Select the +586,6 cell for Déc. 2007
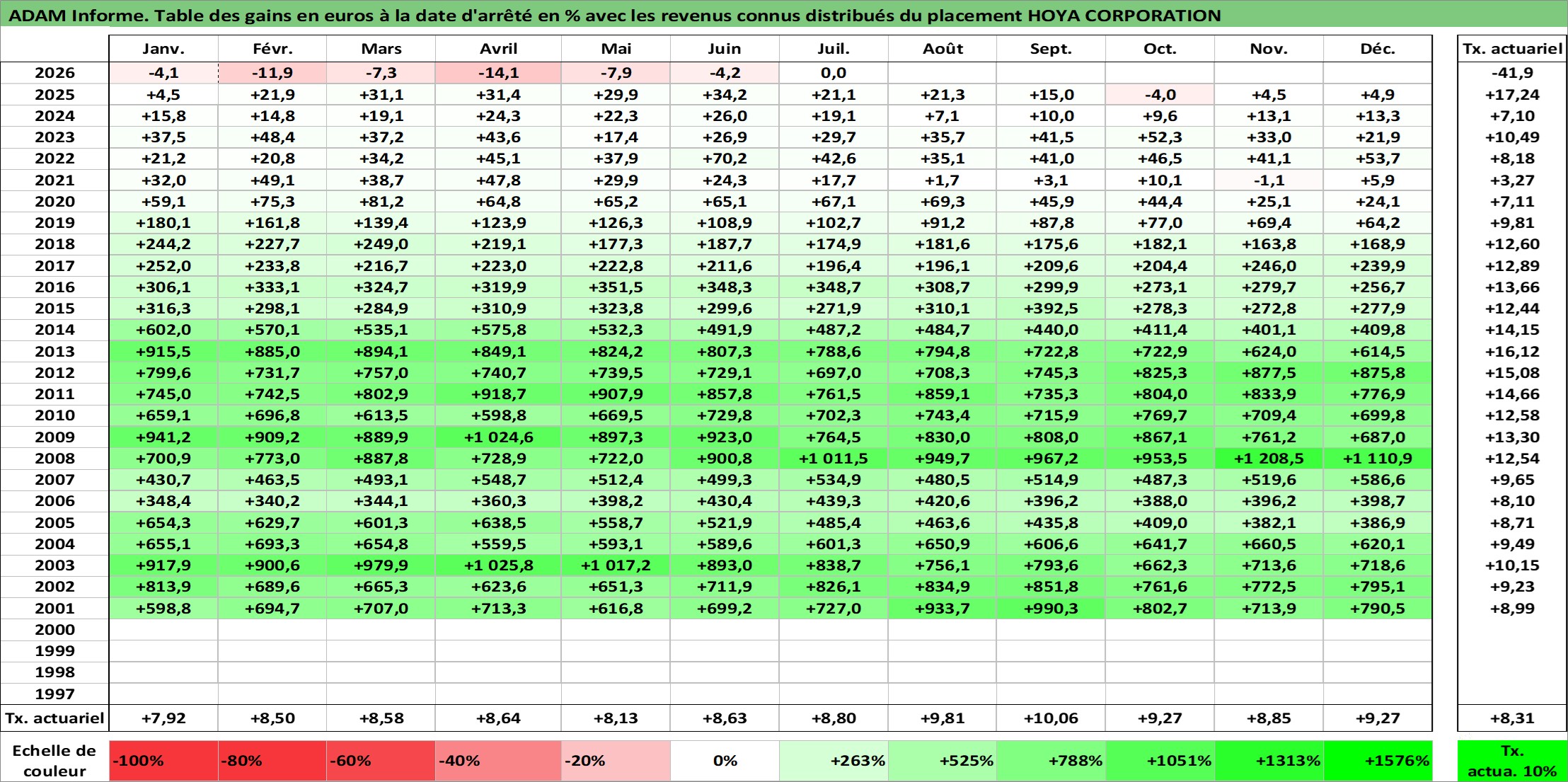The height and width of the screenshot is (782, 1568). pyautogui.click(x=1378, y=480)
